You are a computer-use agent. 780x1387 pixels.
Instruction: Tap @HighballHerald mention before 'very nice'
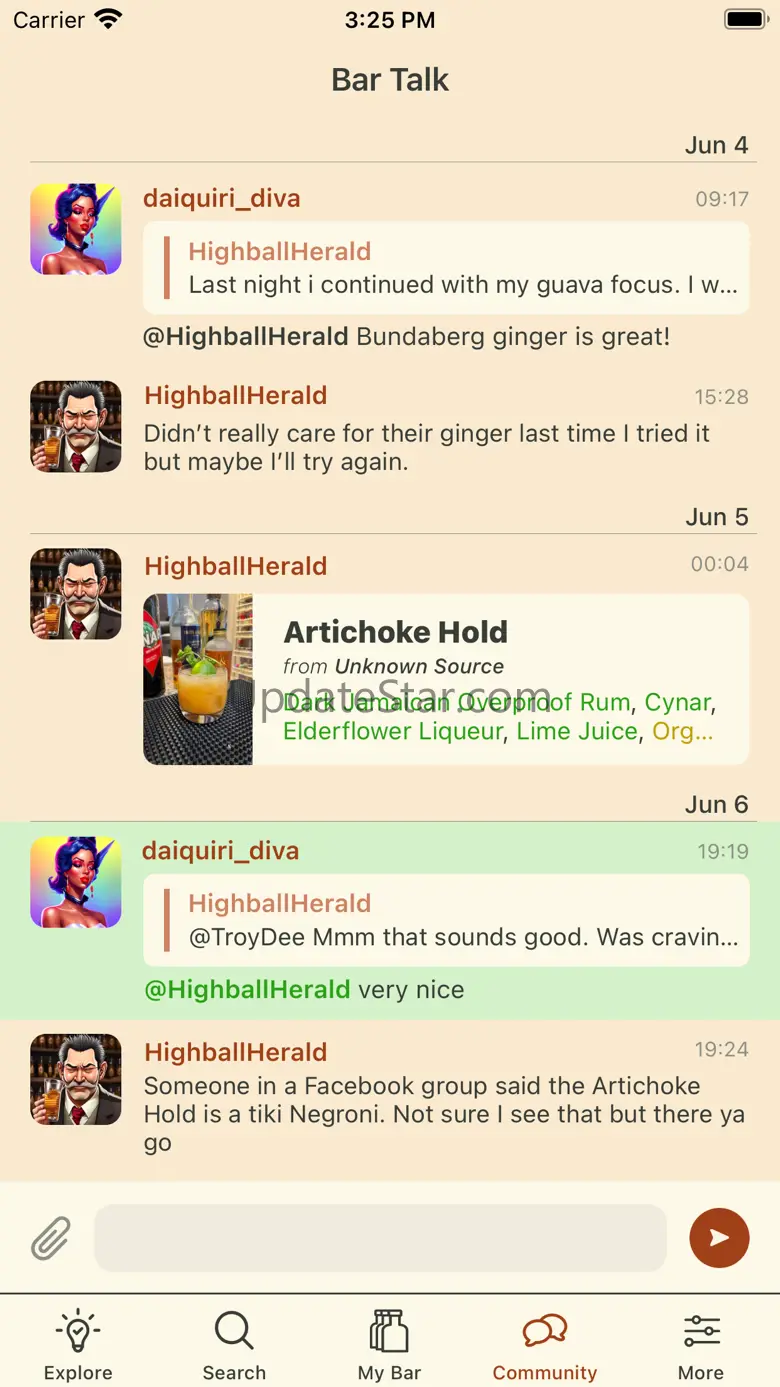click(x=247, y=990)
